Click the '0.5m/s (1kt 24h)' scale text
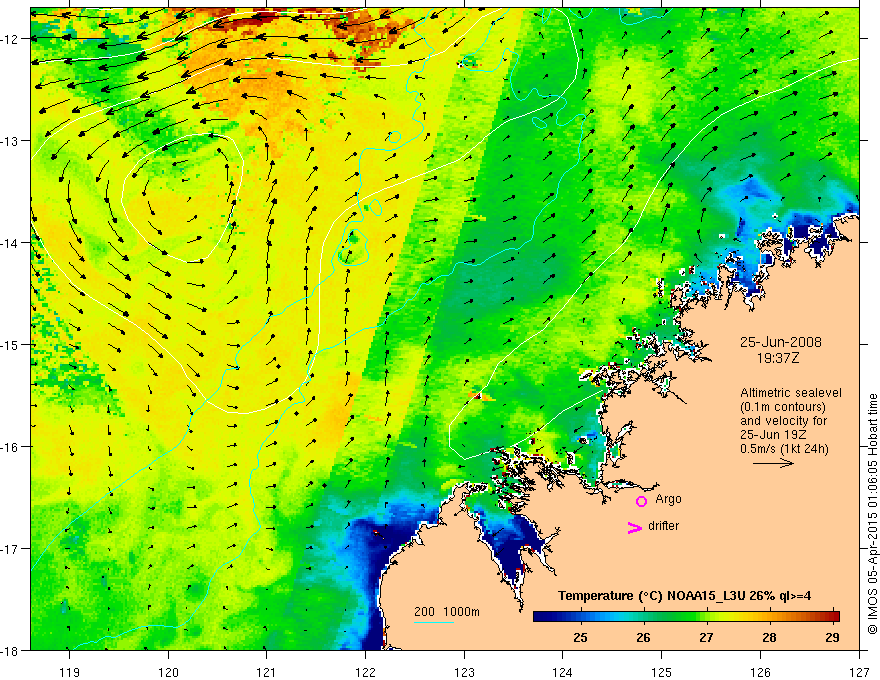Screen dimensions: 880x680 [784, 449]
